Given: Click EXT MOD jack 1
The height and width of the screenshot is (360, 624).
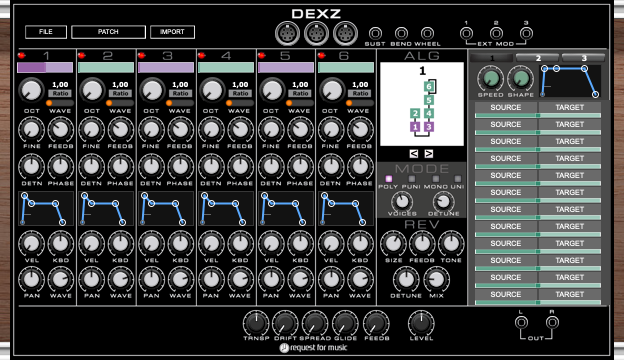Looking at the screenshot, I should coord(466,33).
